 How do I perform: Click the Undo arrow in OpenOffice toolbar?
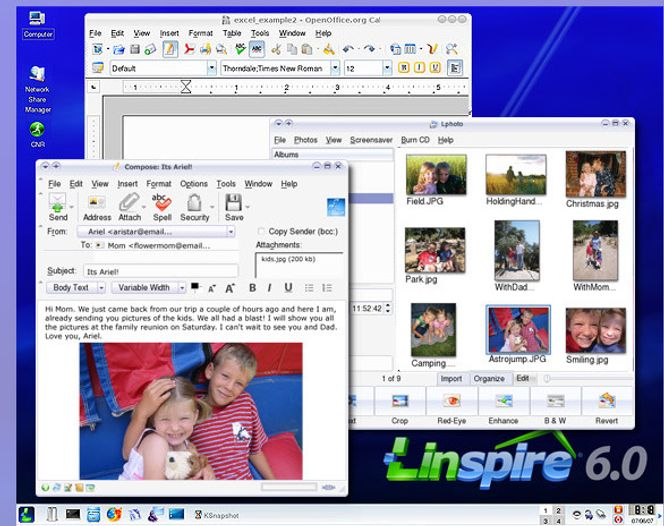348,49
